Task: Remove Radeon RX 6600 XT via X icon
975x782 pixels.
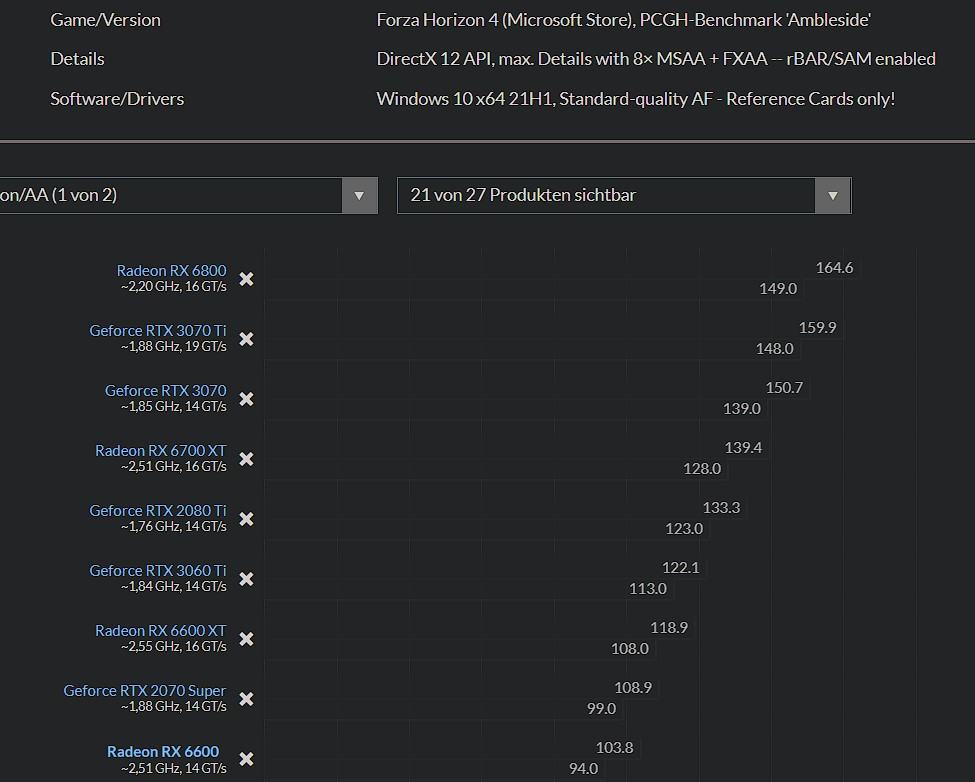Action: point(246,639)
